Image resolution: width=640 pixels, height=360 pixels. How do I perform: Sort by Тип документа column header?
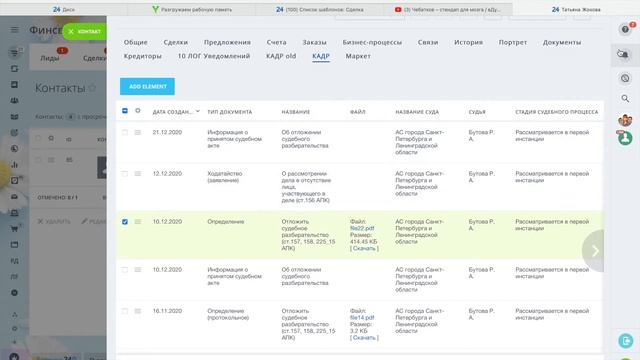[229, 112]
